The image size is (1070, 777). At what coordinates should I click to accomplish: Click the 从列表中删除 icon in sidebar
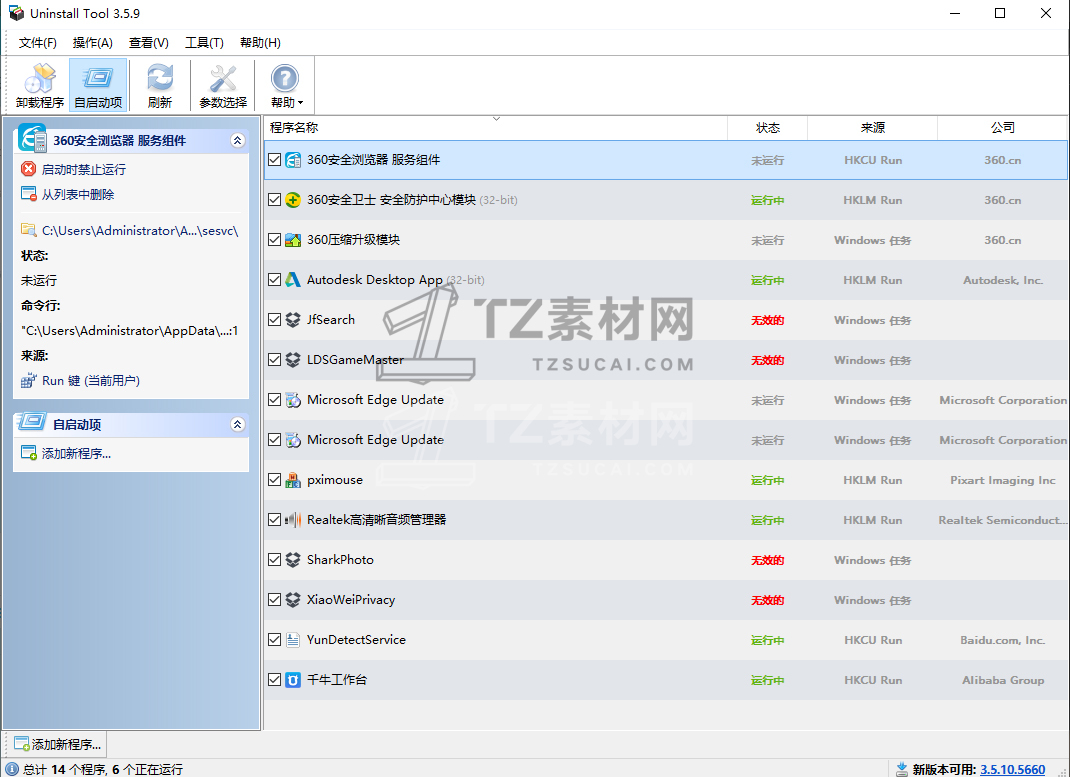(x=29, y=194)
